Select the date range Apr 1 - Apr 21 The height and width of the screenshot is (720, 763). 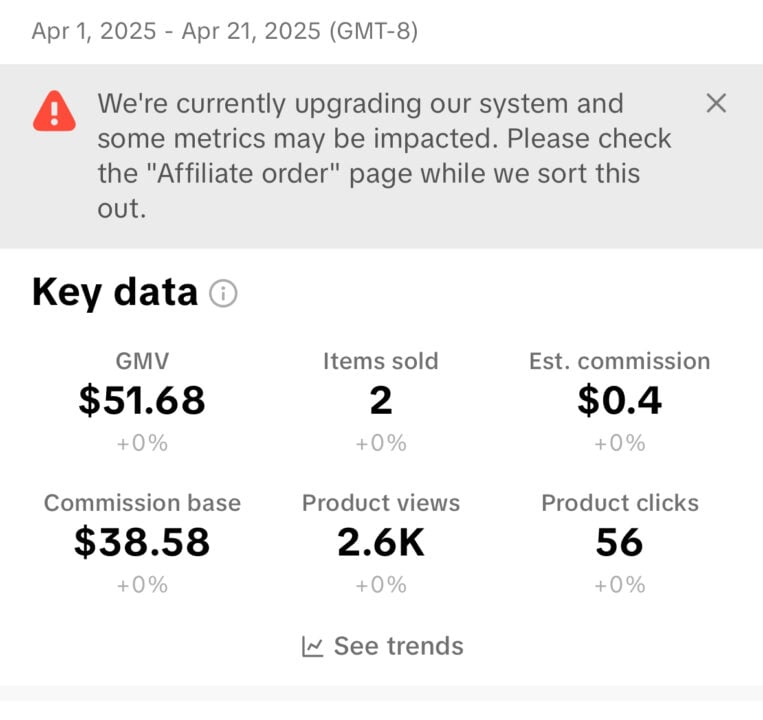pyautogui.click(x=225, y=31)
